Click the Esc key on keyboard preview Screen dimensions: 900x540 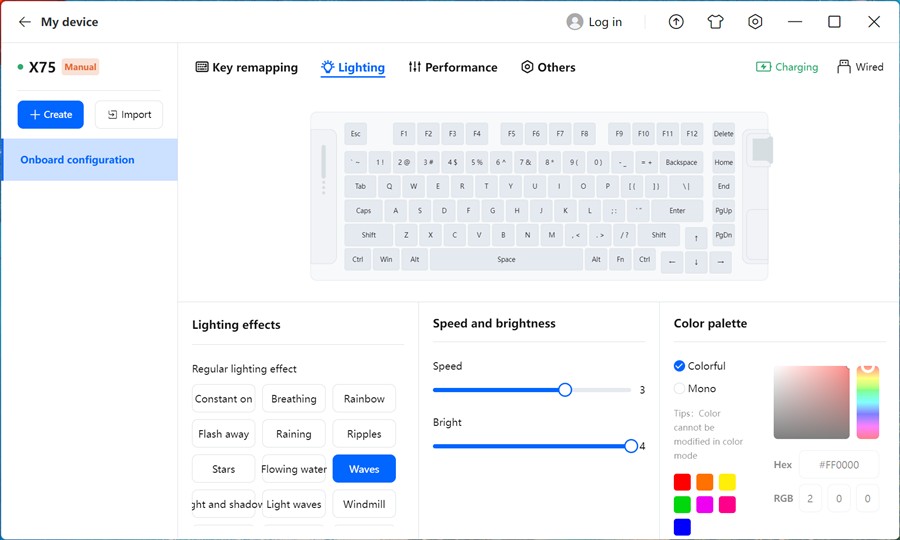tap(355, 134)
